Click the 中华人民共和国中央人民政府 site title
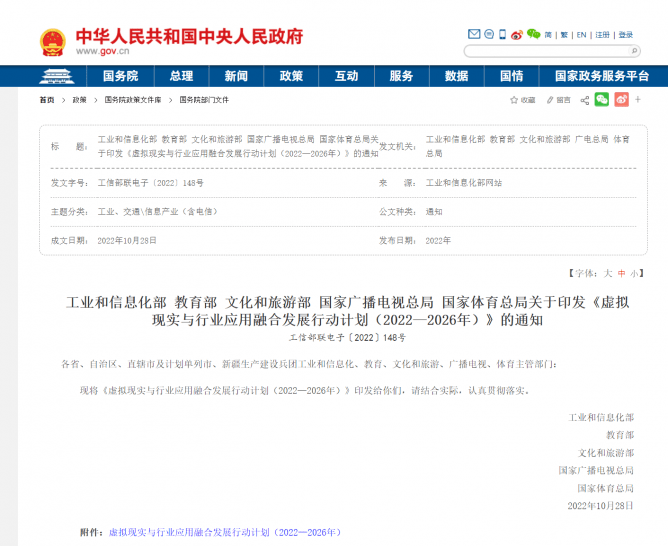The image size is (668, 546). pyautogui.click(x=189, y=37)
